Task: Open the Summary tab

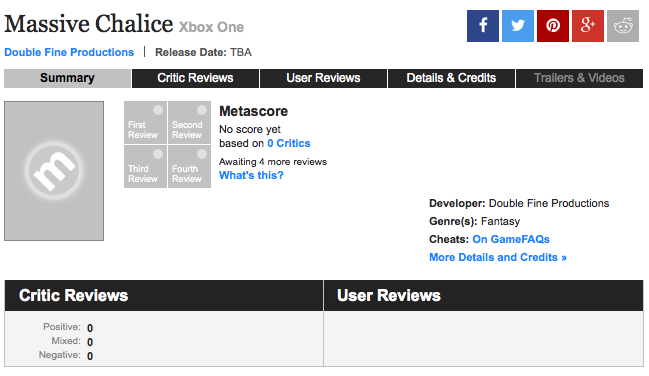Action: tap(67, 78)
